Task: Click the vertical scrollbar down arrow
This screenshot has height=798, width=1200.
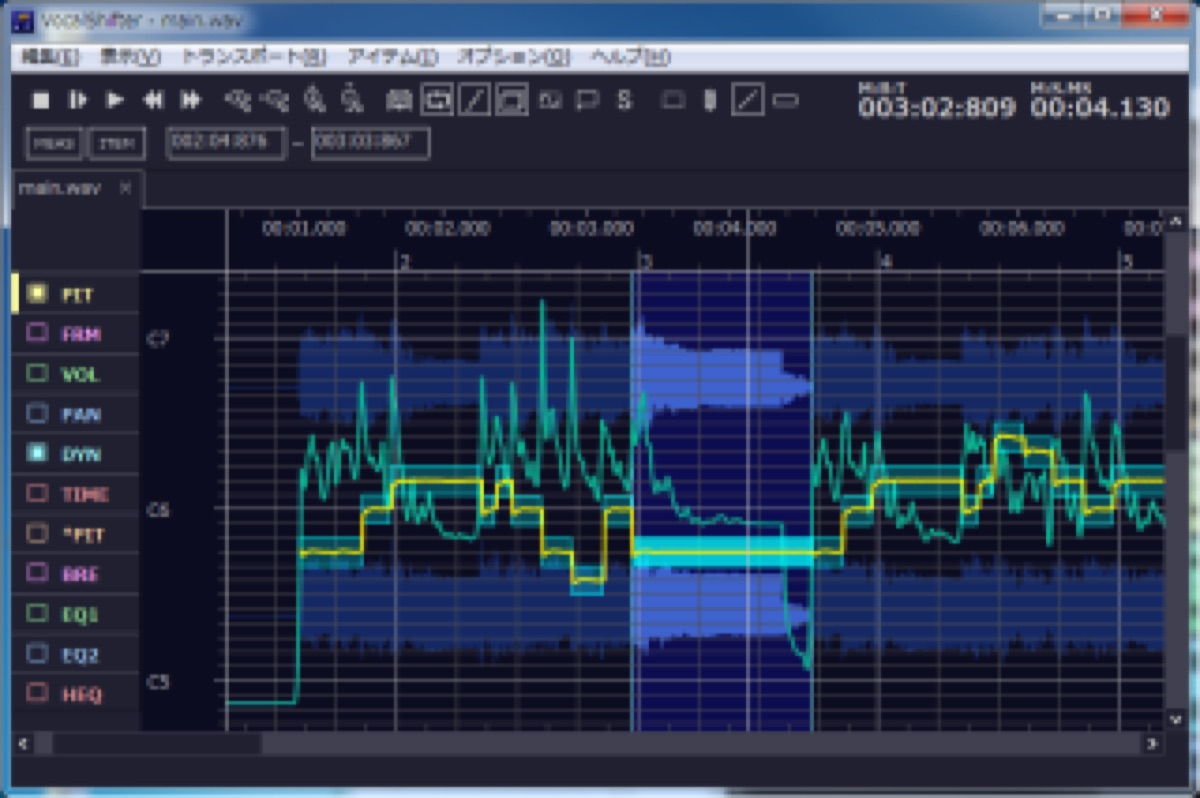Action: (x=1175, y=719)
